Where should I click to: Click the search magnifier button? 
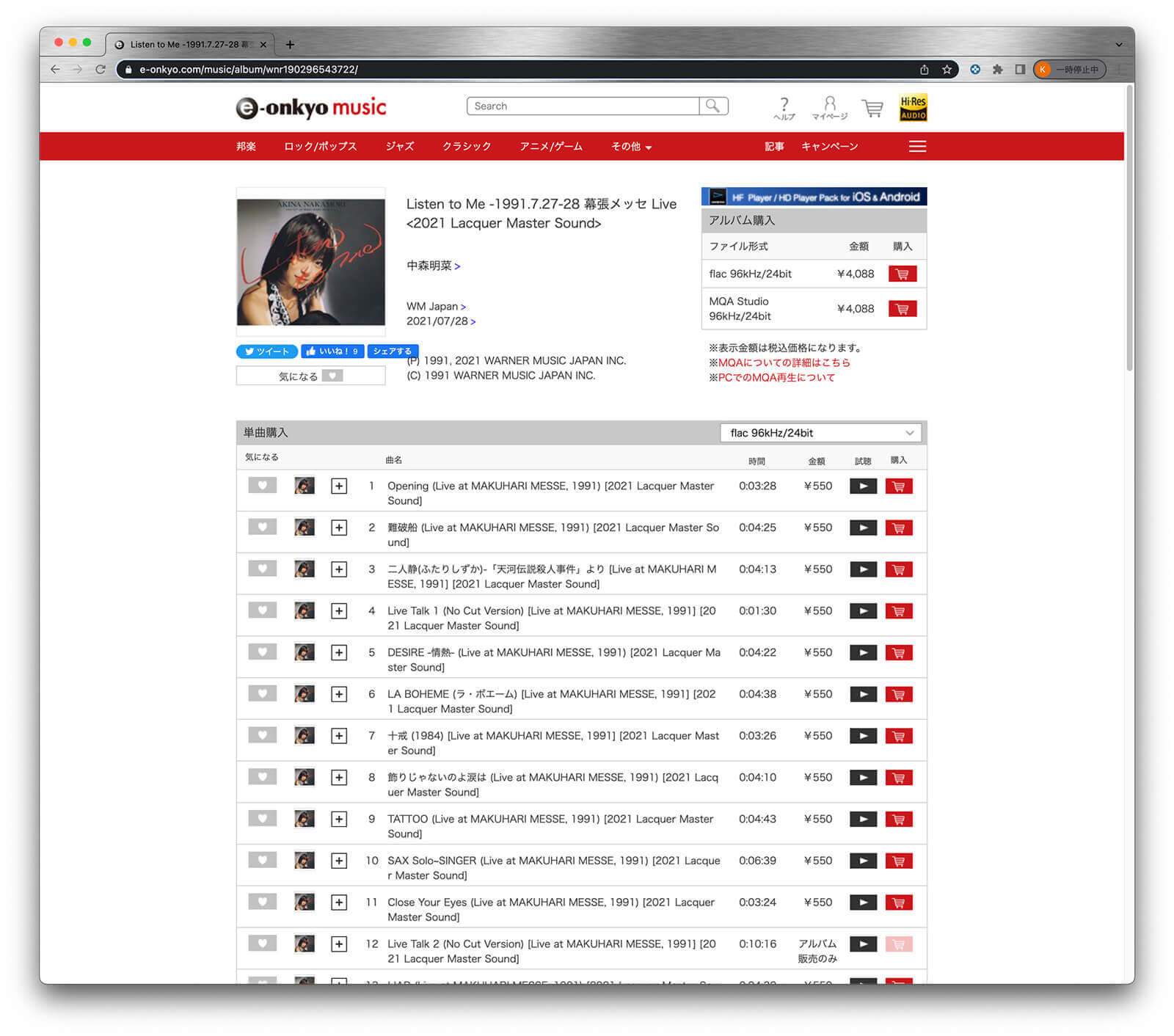point(713,106)
